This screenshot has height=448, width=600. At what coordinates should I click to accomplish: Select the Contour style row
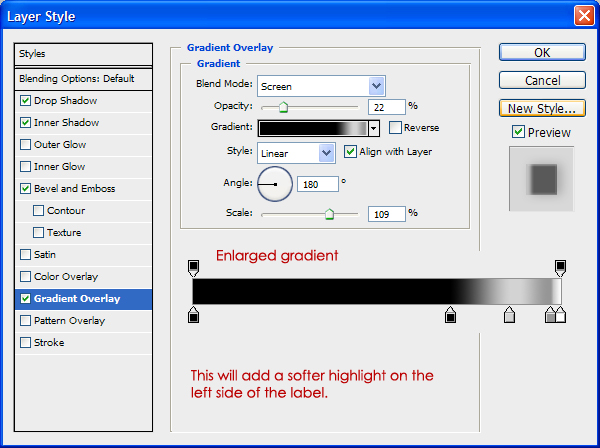pyautogui.click(x=83, y=211)
